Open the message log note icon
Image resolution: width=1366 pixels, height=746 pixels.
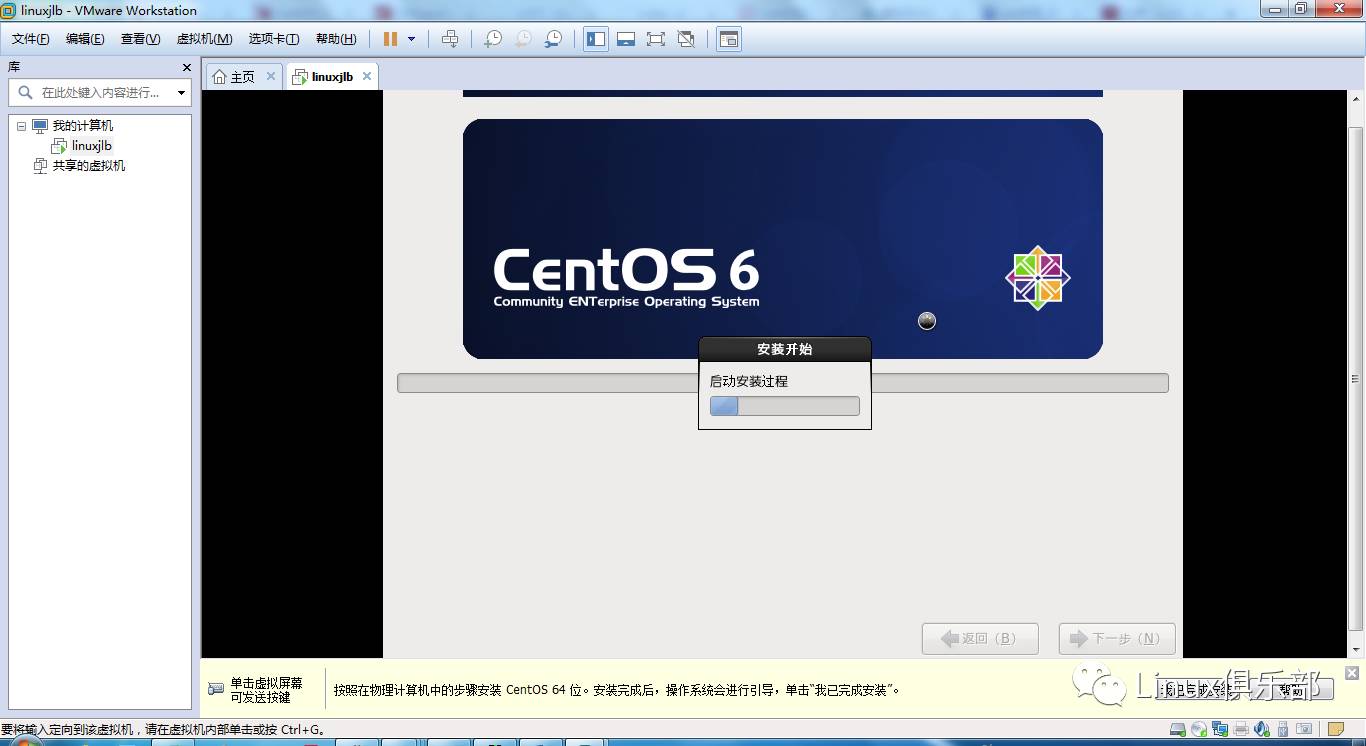pyautogui.click(x=1335, y=729)
